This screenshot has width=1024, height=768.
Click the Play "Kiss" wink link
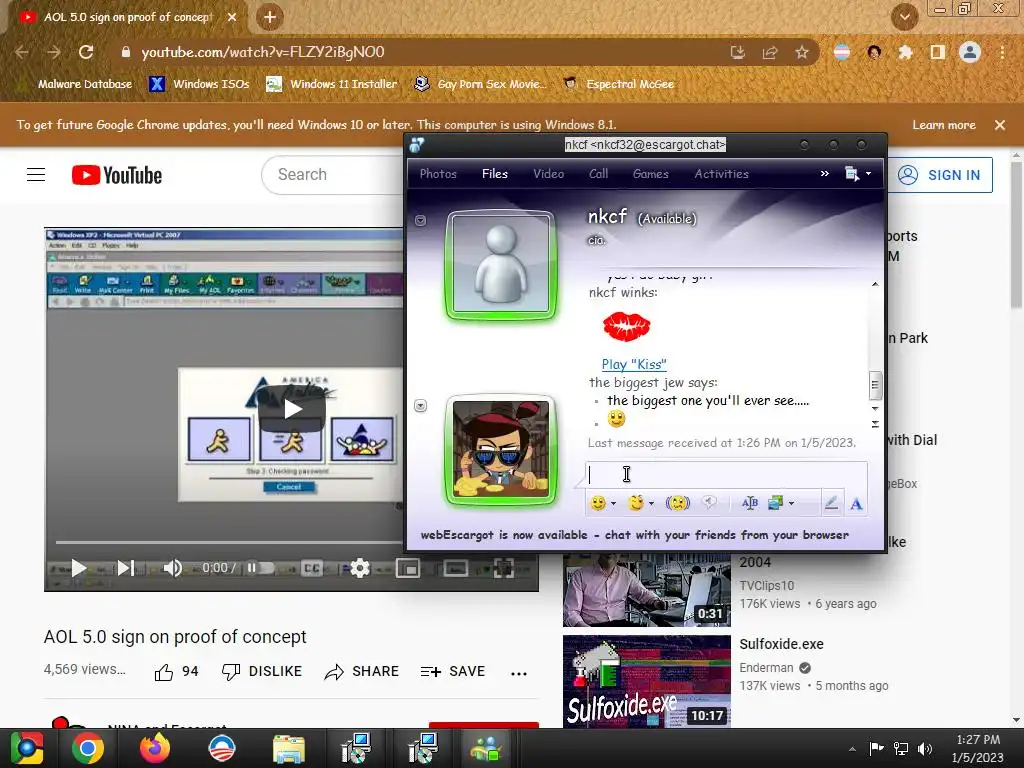click(x=633, y=364)
